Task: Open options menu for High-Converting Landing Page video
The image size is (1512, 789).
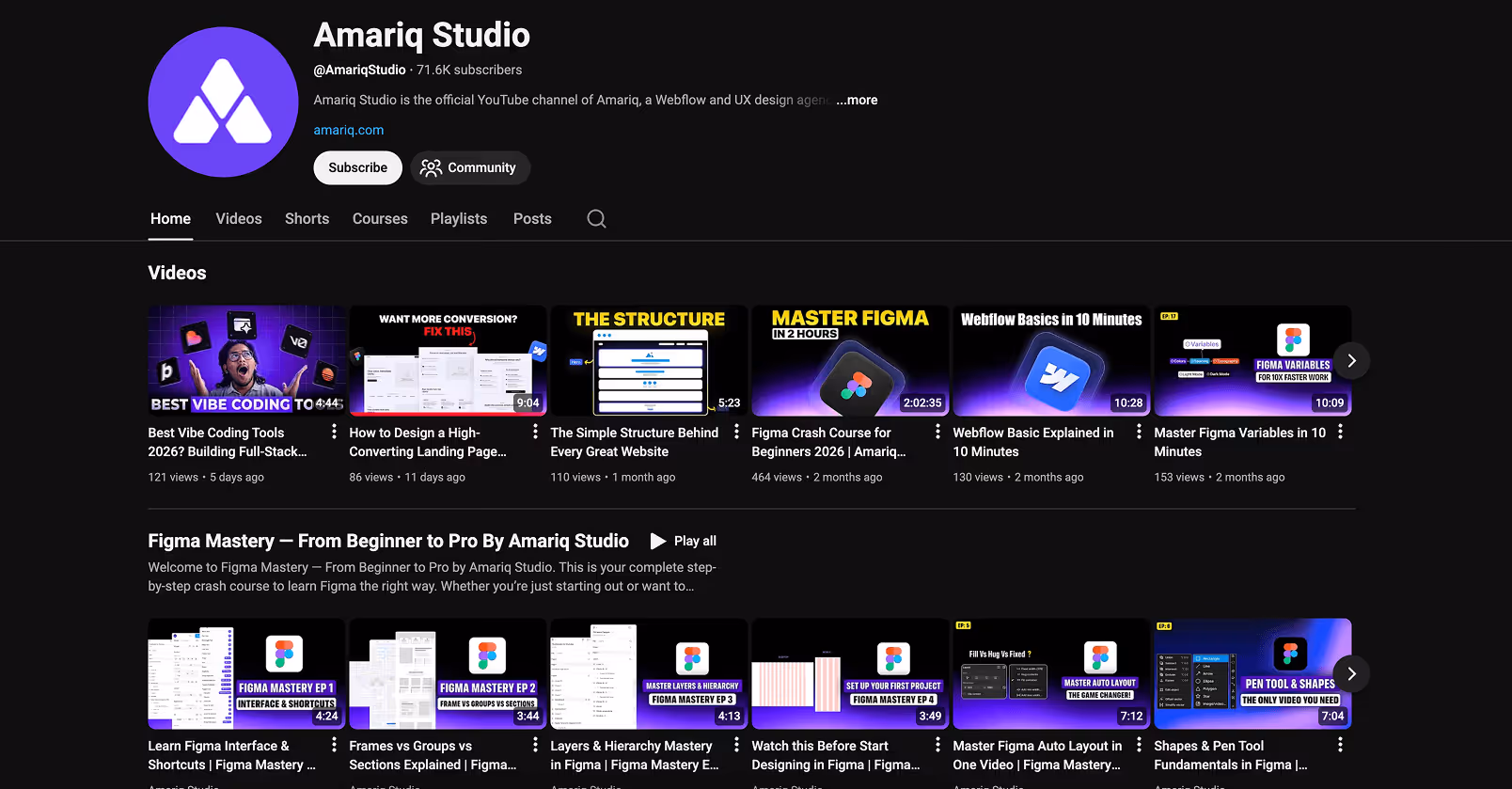Action: (535, 432)
